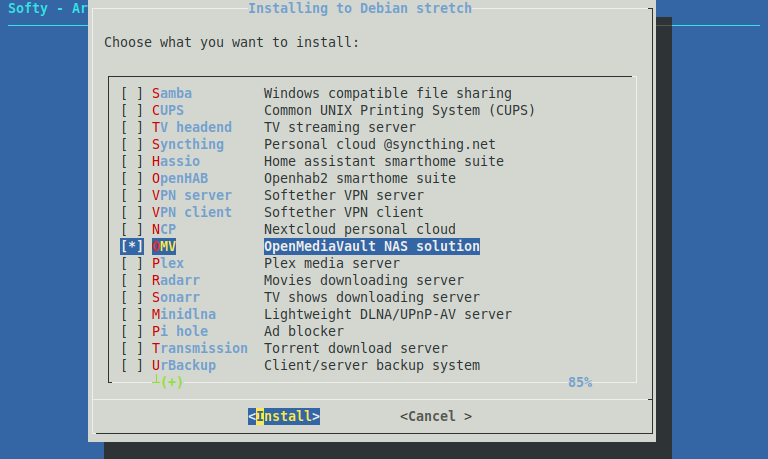Click 'OpenMediaVault NAS solution' description
Viewport: 768px width, 459px height.
[x=372, y=246]
